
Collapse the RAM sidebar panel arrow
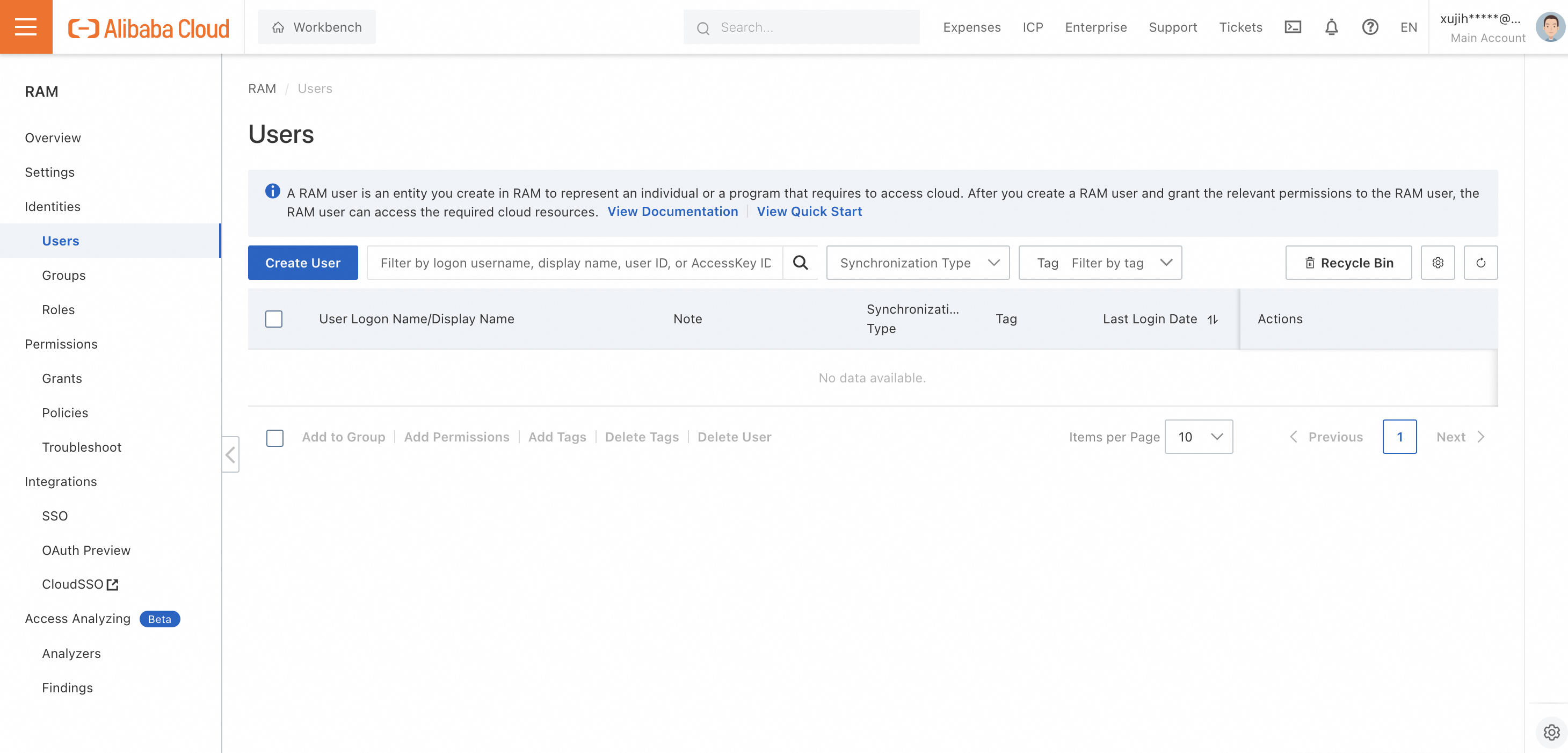[230, 454]
